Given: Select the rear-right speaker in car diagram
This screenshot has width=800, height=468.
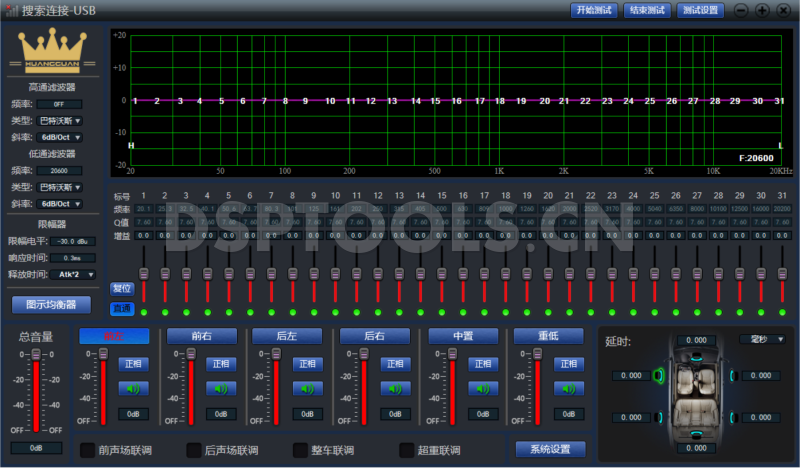Looking at the screenshot, I should click(x=733, y=417).
